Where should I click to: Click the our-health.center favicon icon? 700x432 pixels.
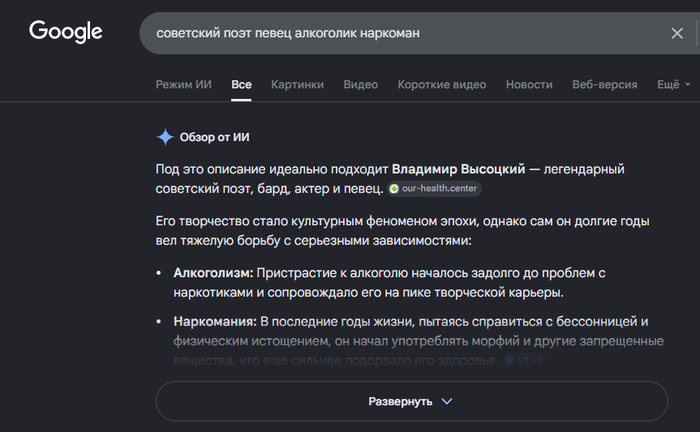coord(394,189)
